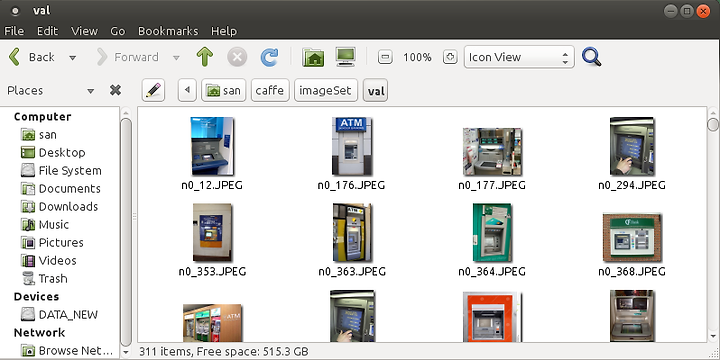
Task: Click the Network section heading
Action: pyautogui.click(x=39, y=332)
